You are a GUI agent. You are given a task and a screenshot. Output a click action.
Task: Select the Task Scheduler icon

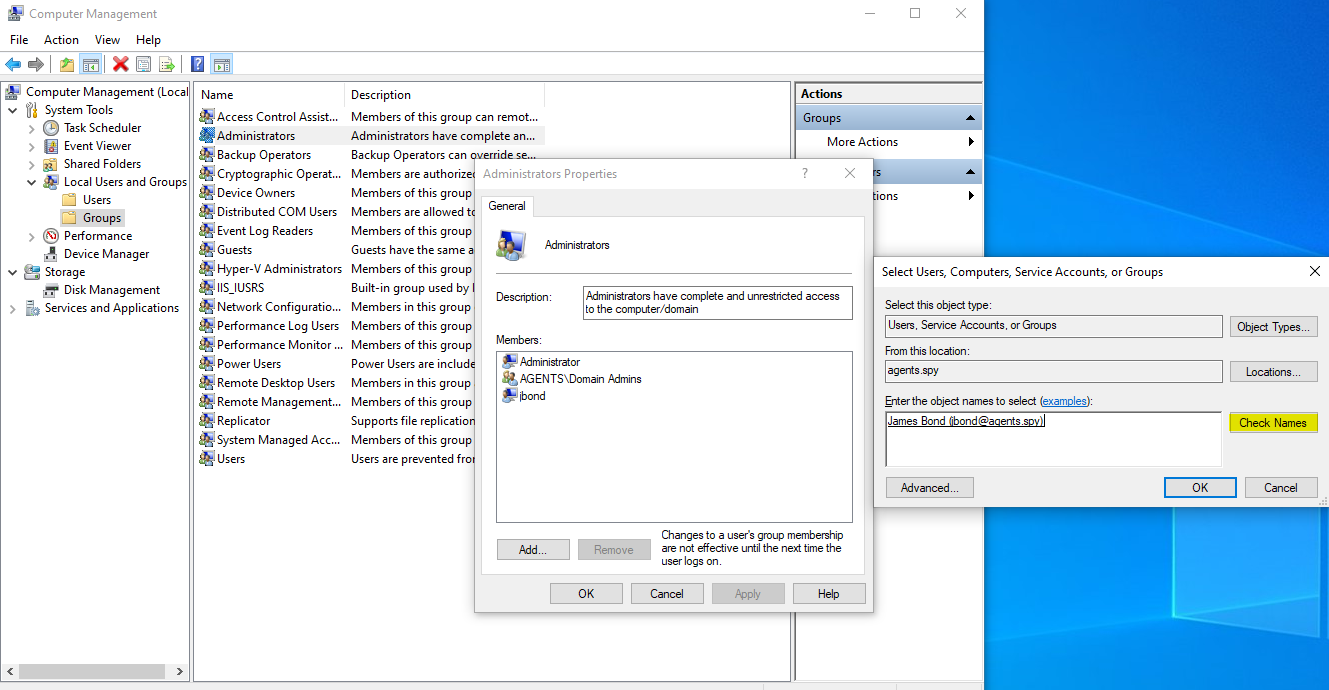[50, 127]
